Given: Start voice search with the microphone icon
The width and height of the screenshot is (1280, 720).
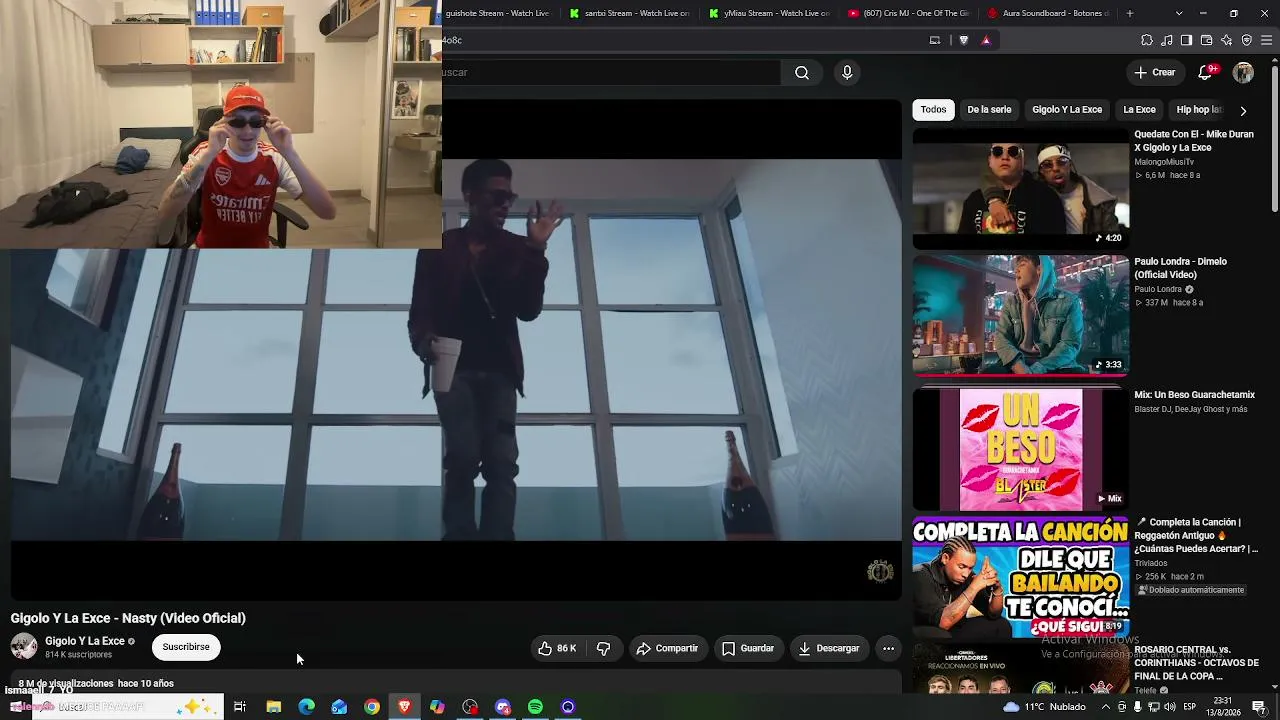Looking at the screenshot, I should pyautogui.click(x=847, y=72).
